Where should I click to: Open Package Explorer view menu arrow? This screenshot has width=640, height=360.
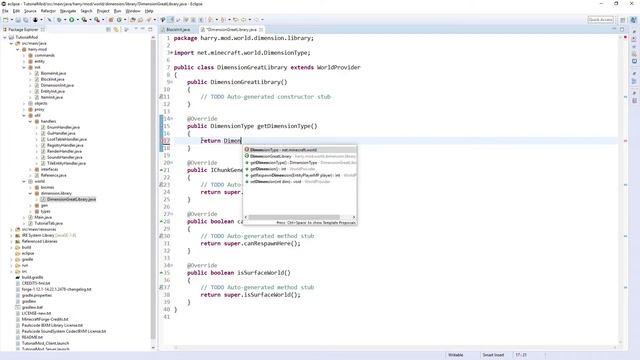click(136, 29)
